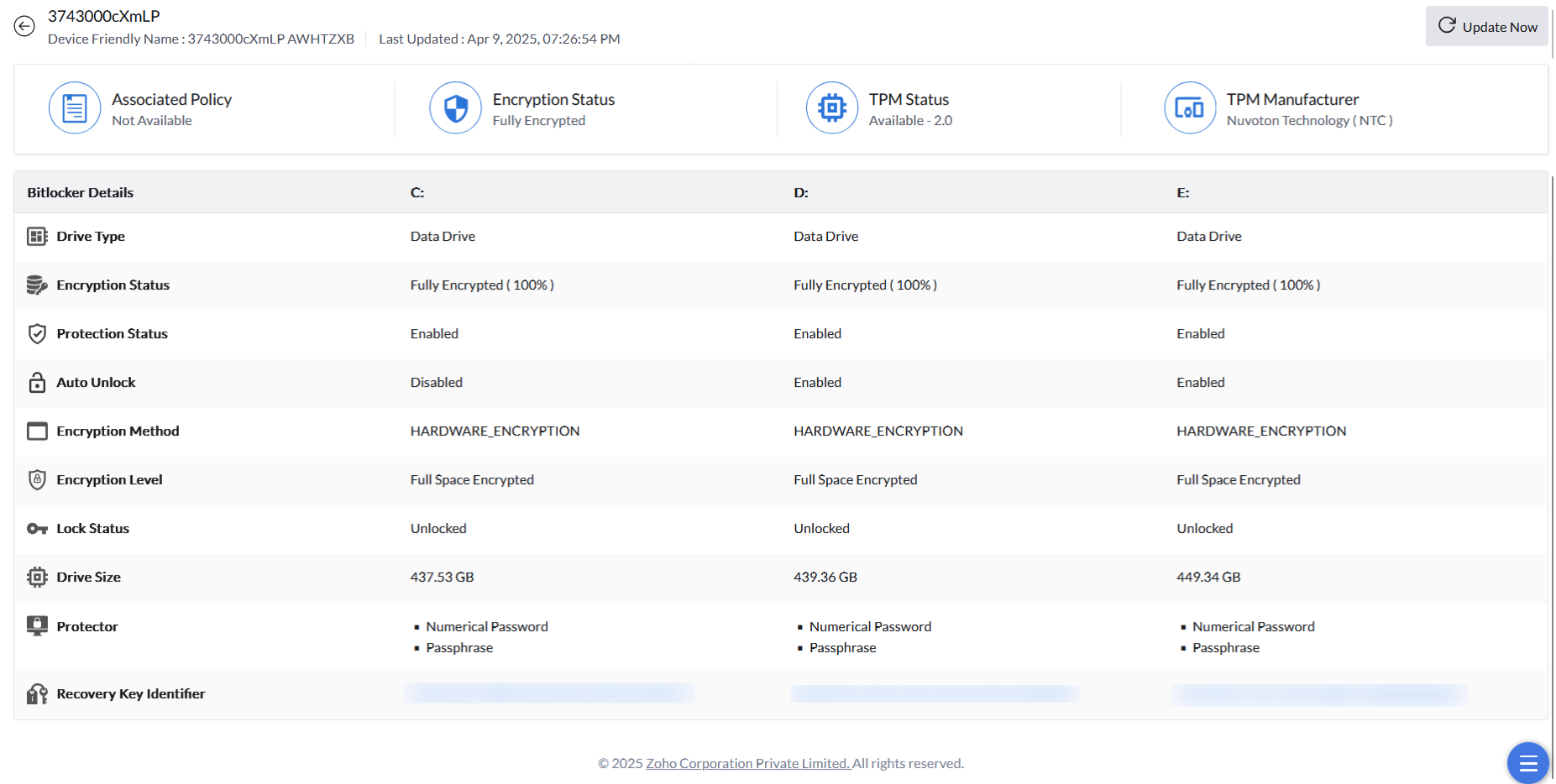Click the Encryption Status shield icon
The image size is (1556, 784).
(x=455, y=108)
